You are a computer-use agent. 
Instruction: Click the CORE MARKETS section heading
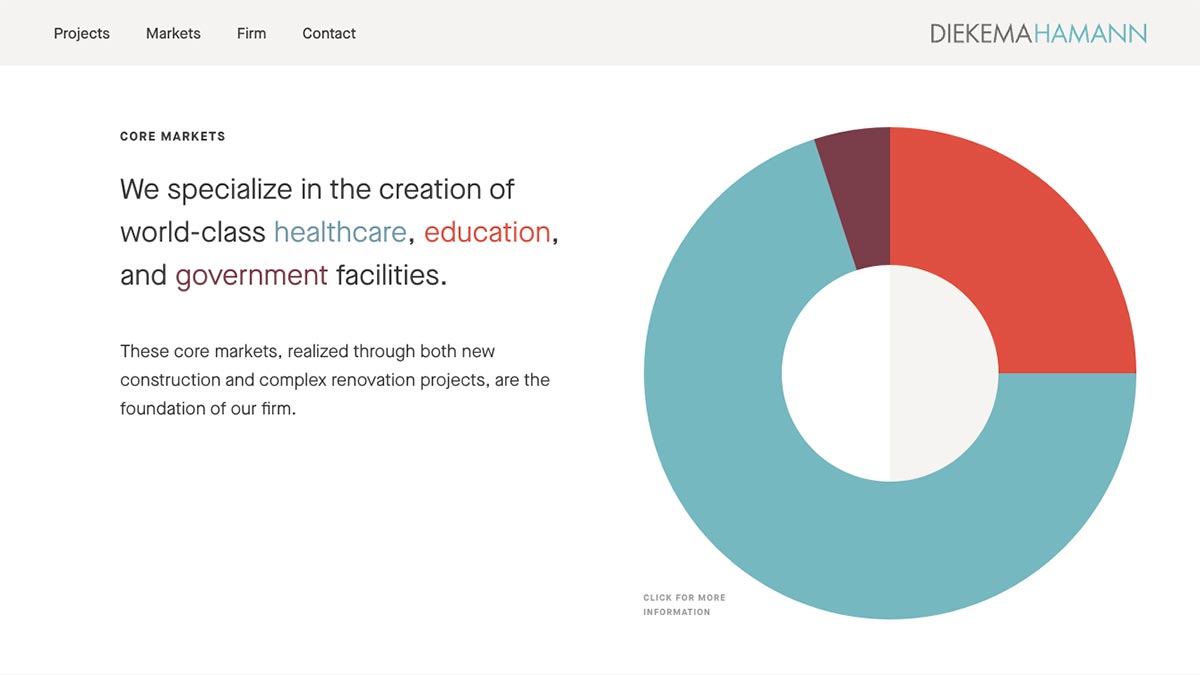(173, 136)
